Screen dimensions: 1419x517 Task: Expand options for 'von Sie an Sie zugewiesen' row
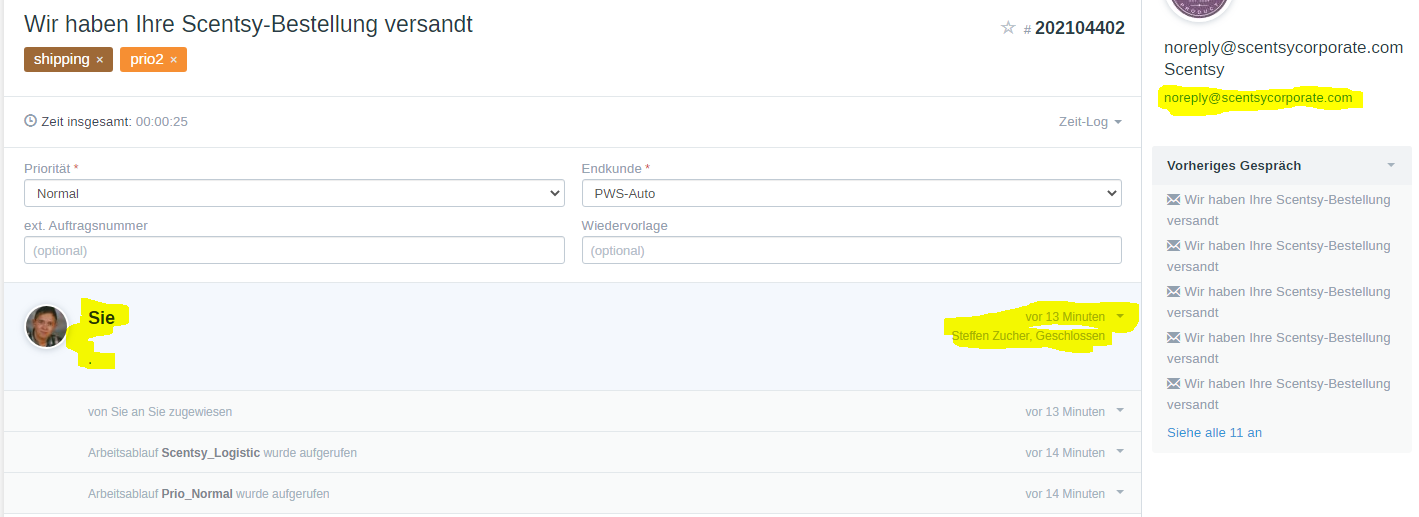click(x=1120, y=411)
